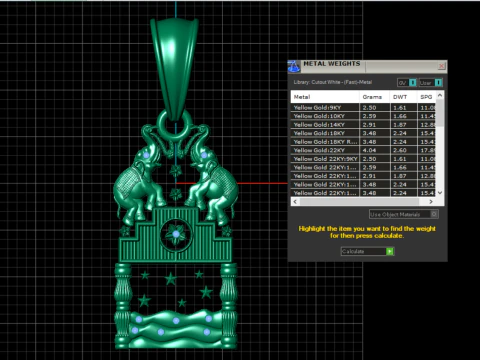
Task: Select the Yellow Gold:9KY row
Action: pos(363,108)
